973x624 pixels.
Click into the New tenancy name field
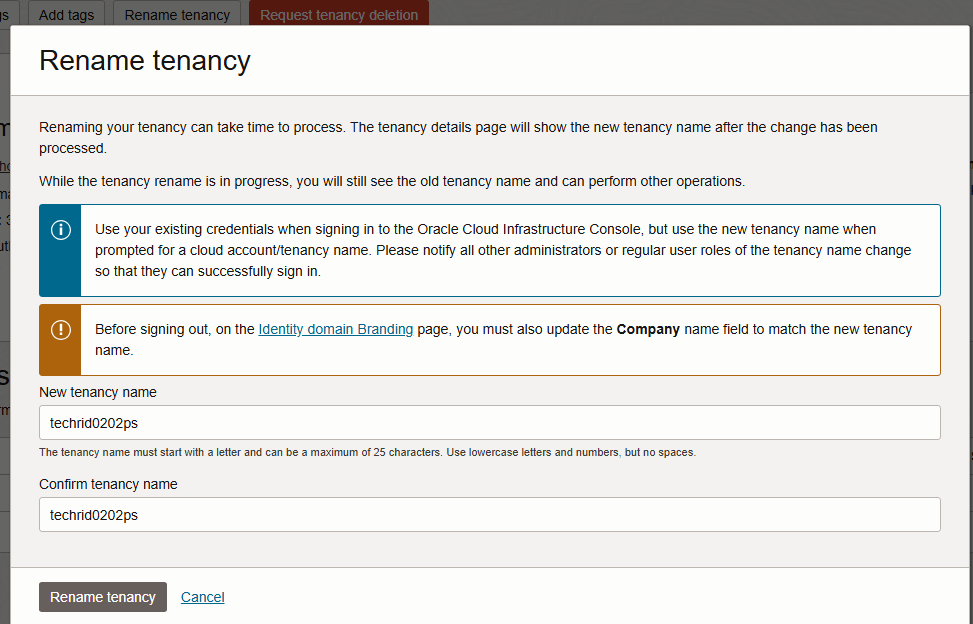click(489, 423)
